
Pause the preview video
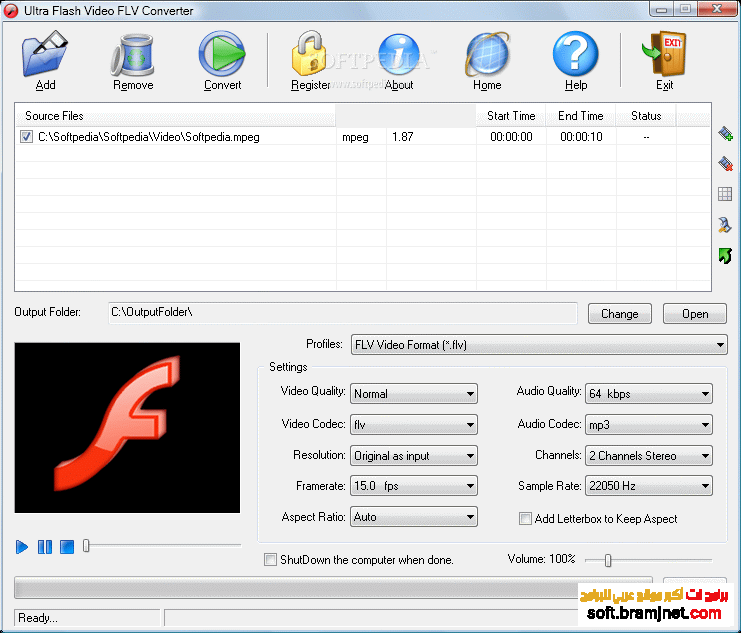(45, 547)
